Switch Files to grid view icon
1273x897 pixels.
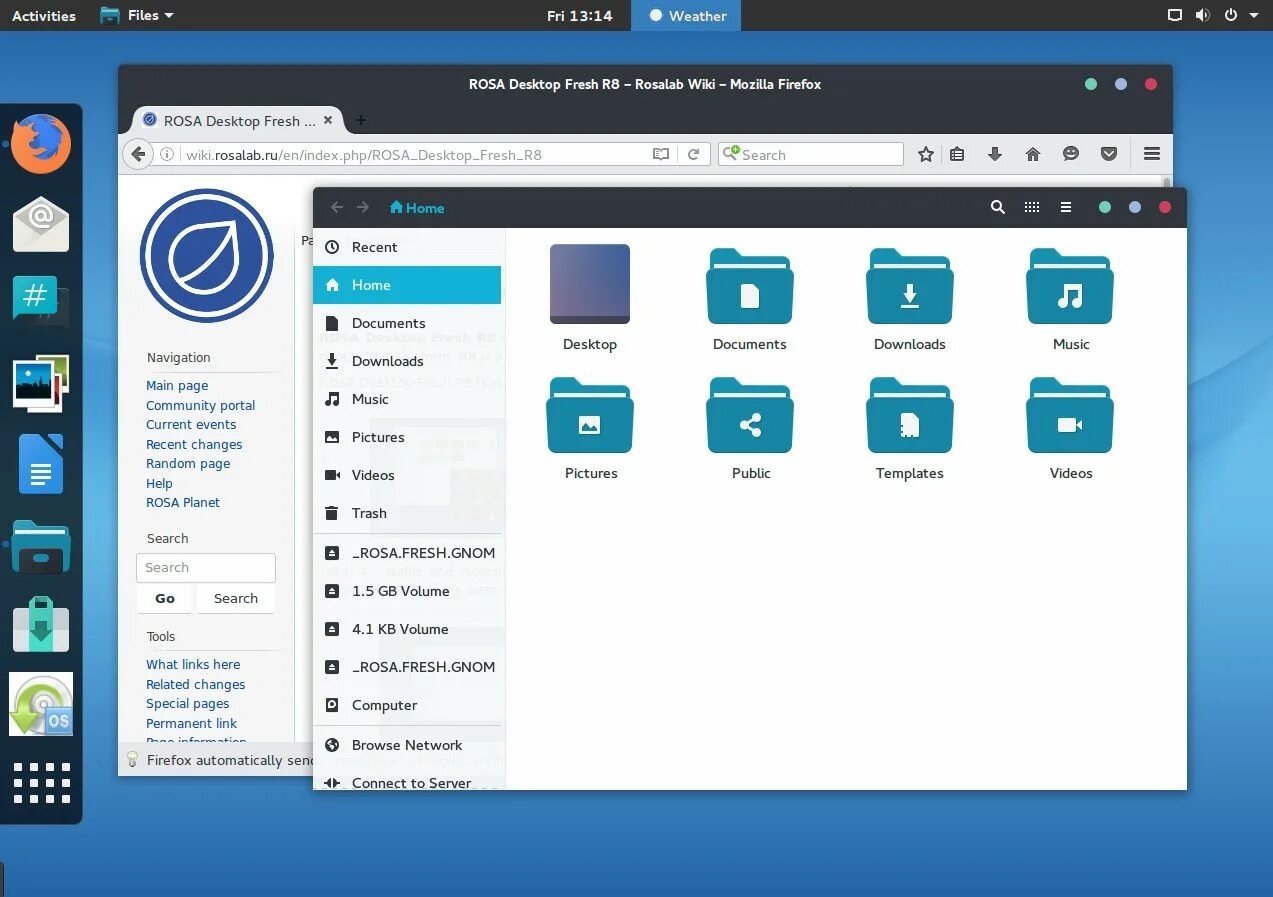(1032, 207)
